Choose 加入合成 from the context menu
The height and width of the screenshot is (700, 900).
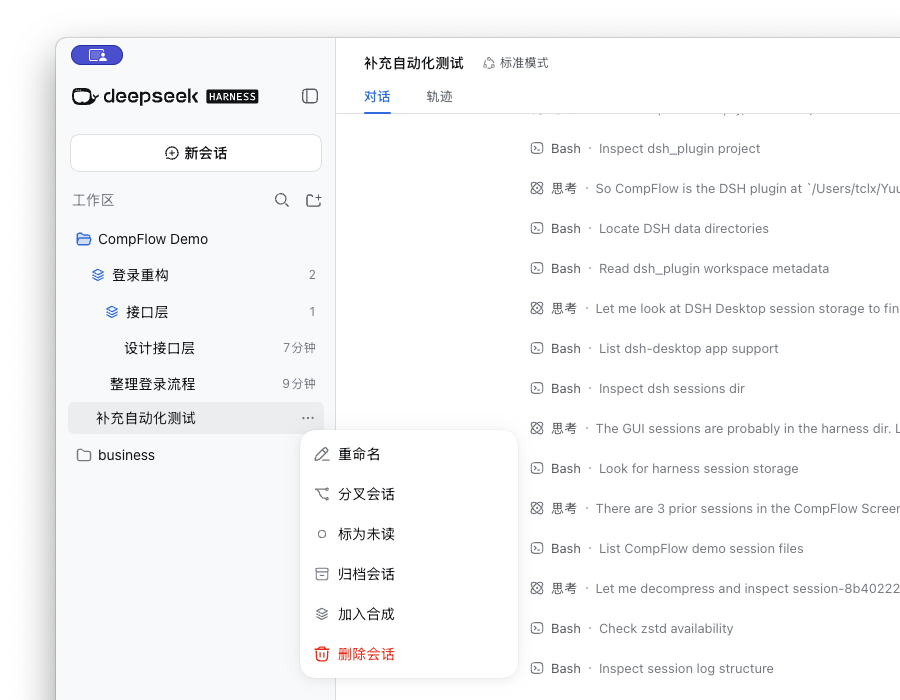click(x=409, y=614)
